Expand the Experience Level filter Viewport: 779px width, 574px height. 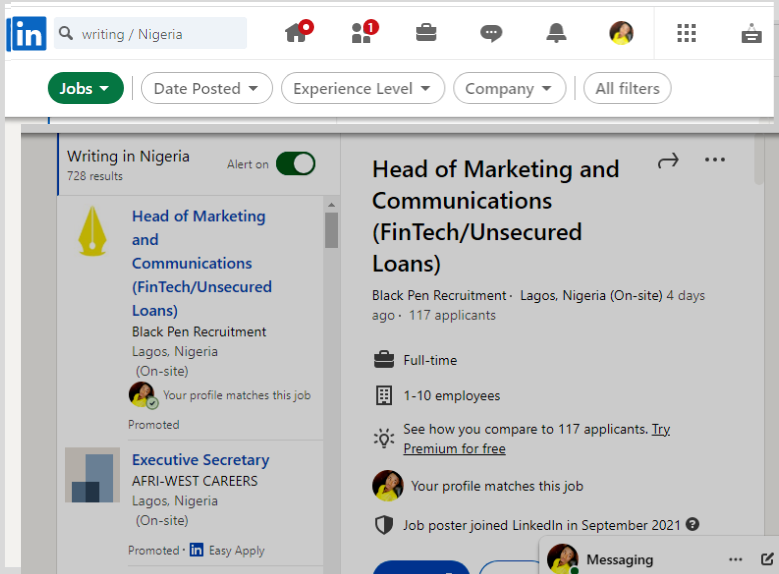pos(363,88)
